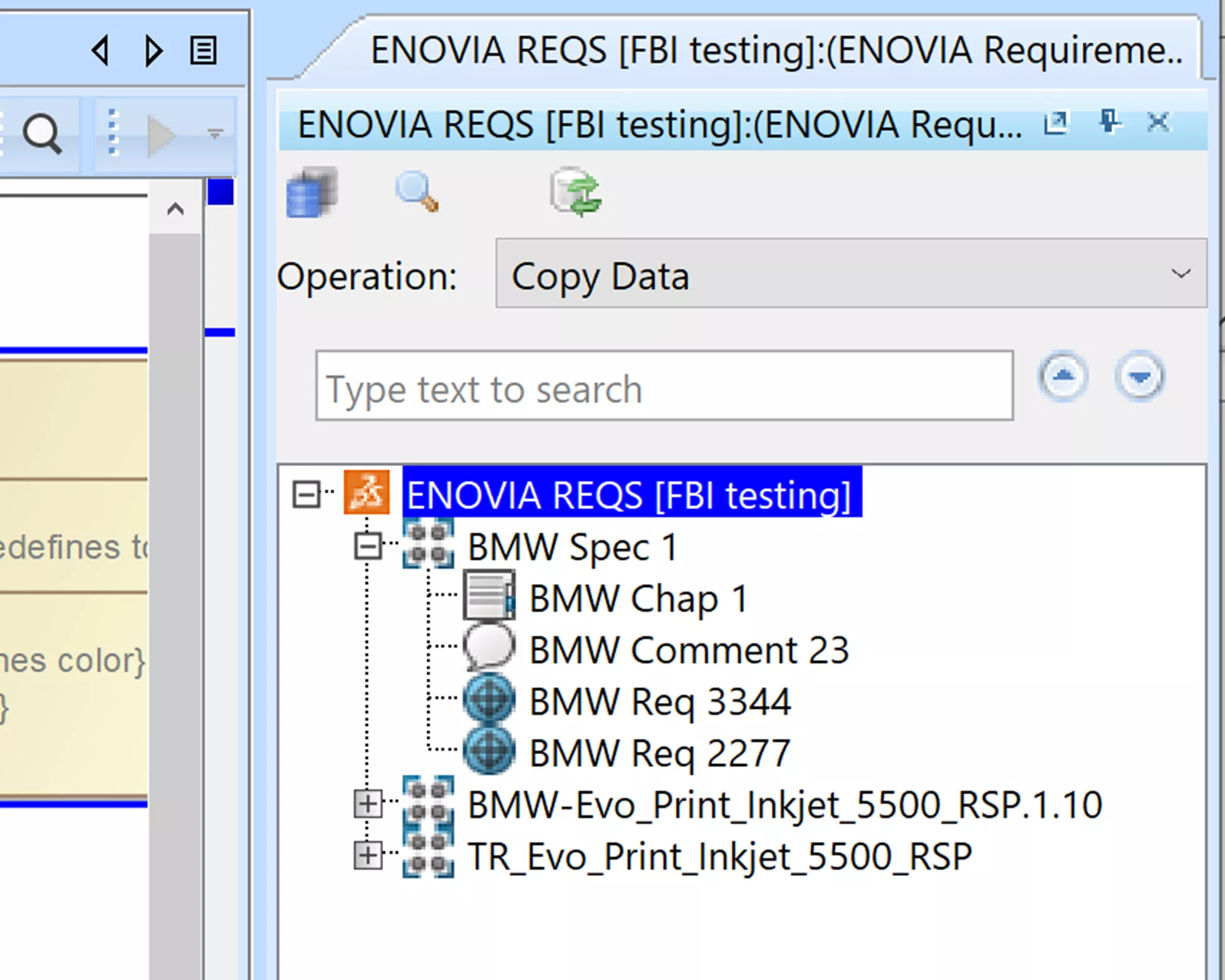Click the greyed play button in toolbar

(160, 135)
